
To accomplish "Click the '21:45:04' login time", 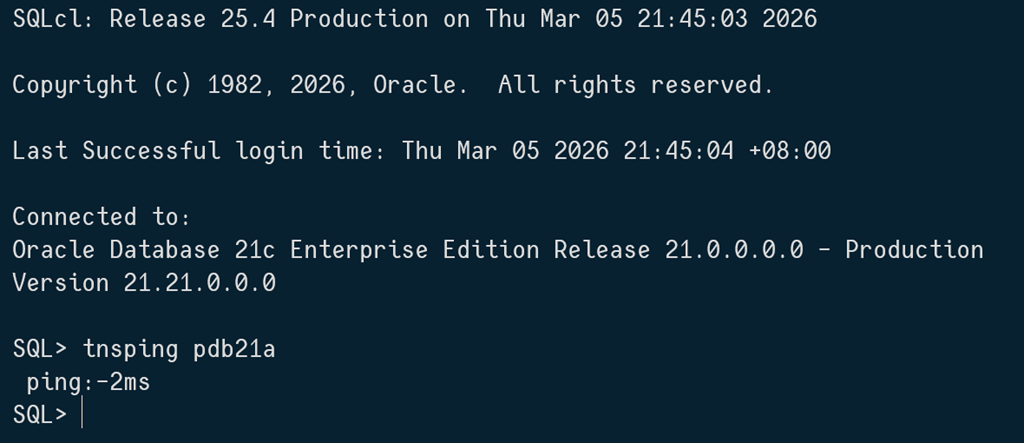I will point(678,151).
